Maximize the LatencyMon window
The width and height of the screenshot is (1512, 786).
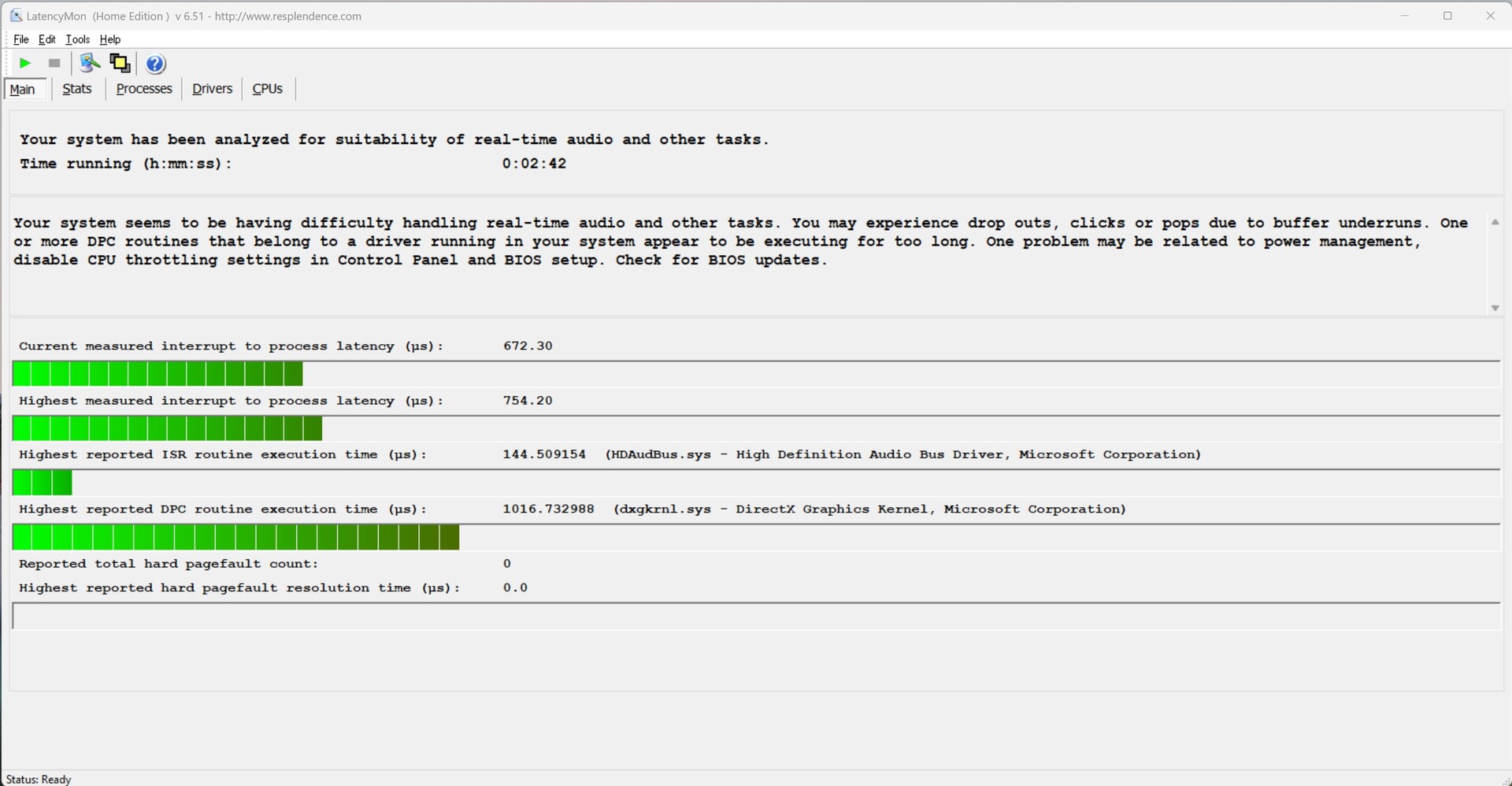pos(1447,16)
